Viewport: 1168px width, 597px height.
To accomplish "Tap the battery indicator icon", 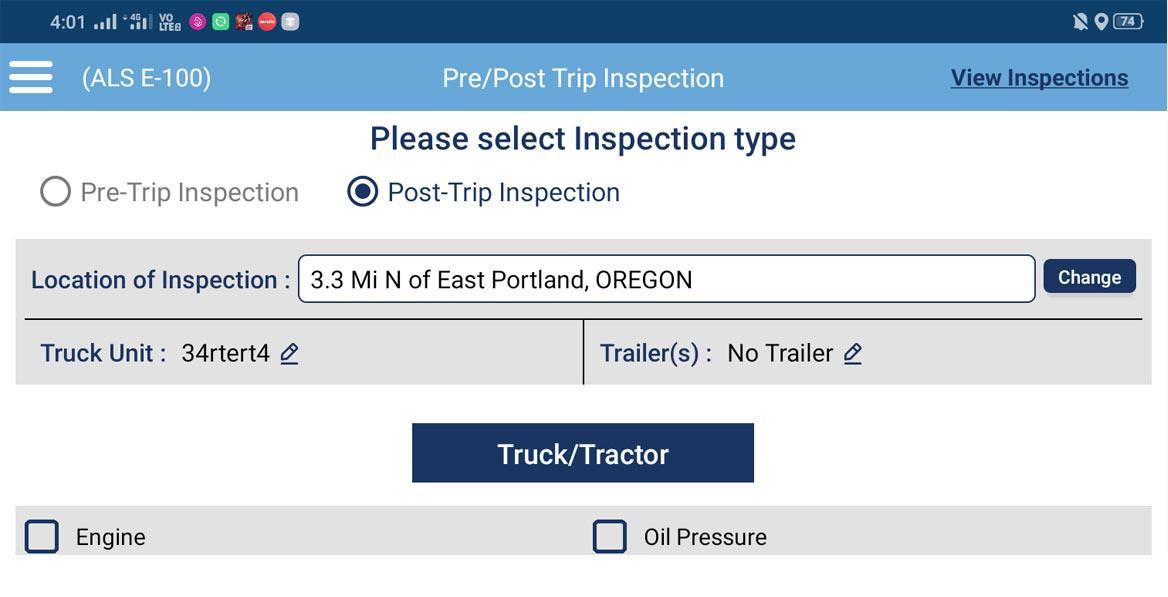I will click(x=1127, y=22).
